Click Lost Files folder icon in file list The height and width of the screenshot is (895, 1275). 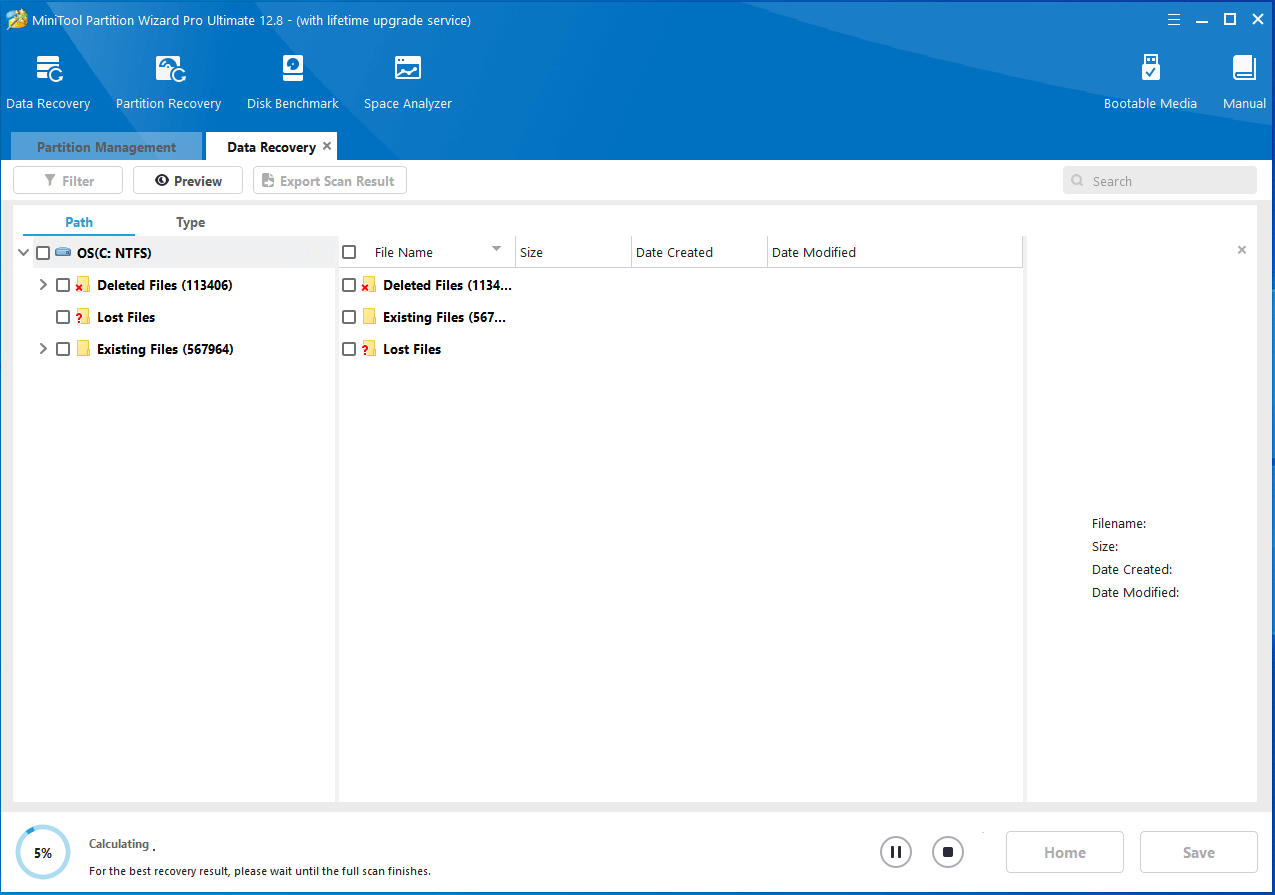[x=368, y=349]
